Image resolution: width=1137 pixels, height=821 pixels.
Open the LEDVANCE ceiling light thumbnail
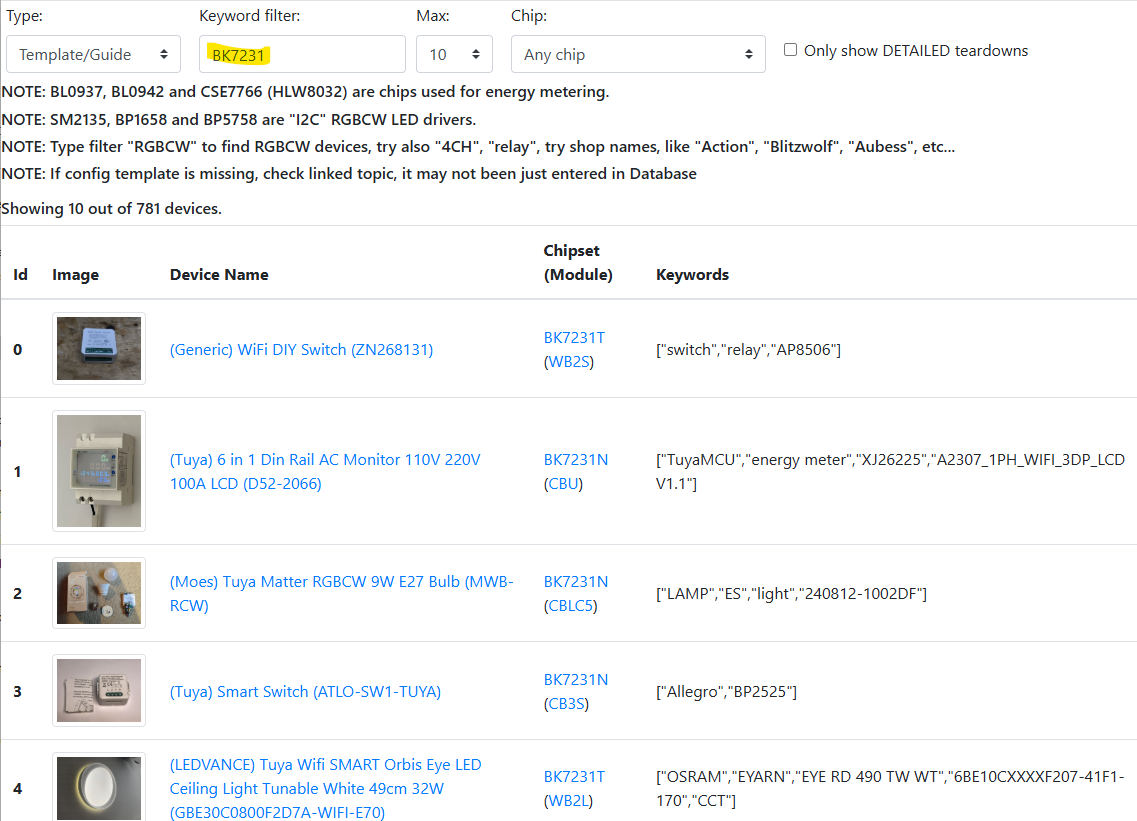coord(99,788)
